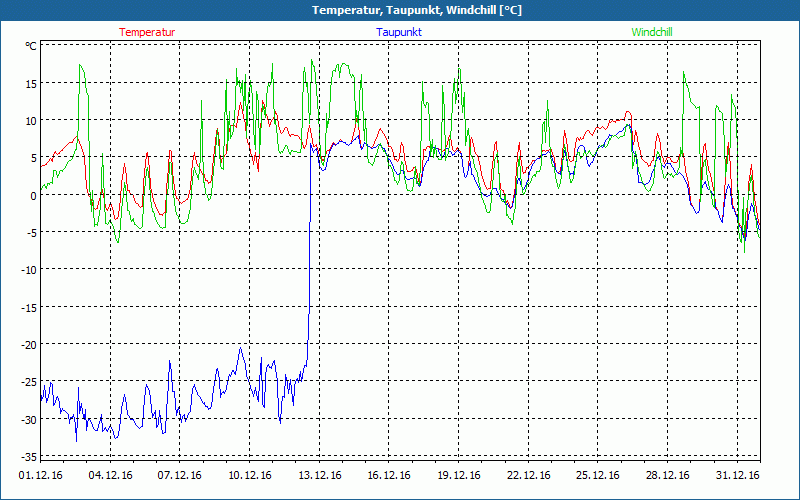
Task: Click the date label 22.12.16
Action: point(529,475)
